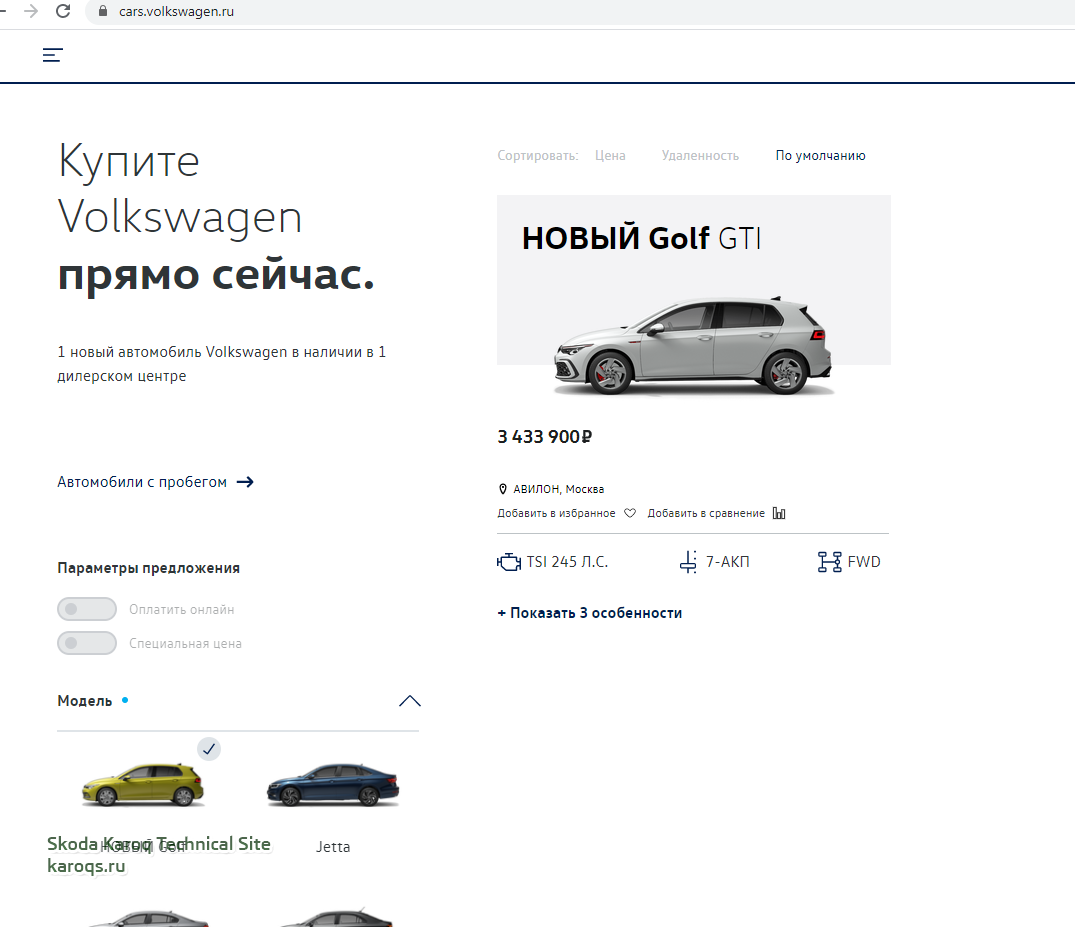The height and width of the screenshot is (927, 1075).
Task: Click the heart favorites icon
Action: 630,513
